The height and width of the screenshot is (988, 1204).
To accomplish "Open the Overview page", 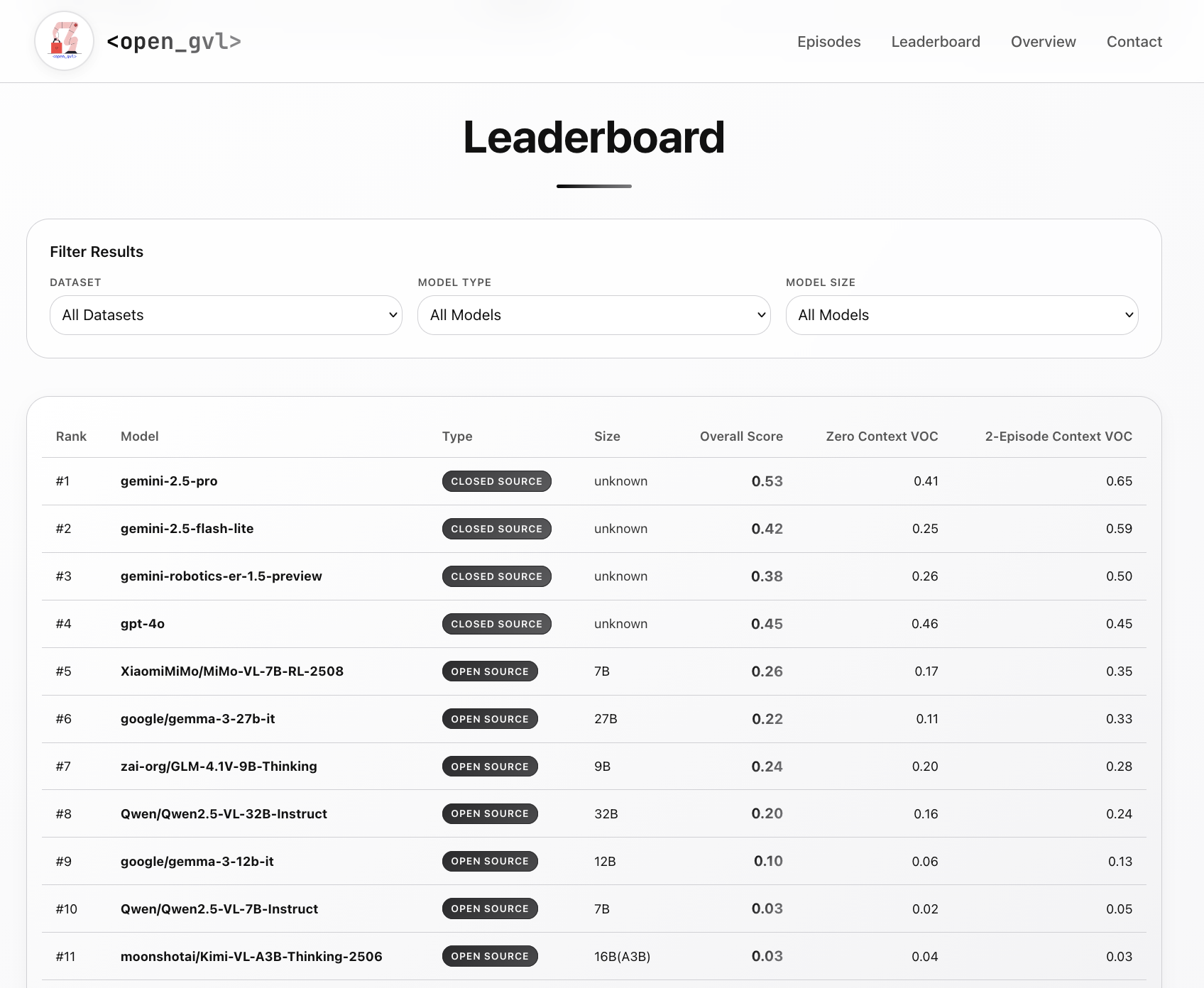I will (1043, 41).
